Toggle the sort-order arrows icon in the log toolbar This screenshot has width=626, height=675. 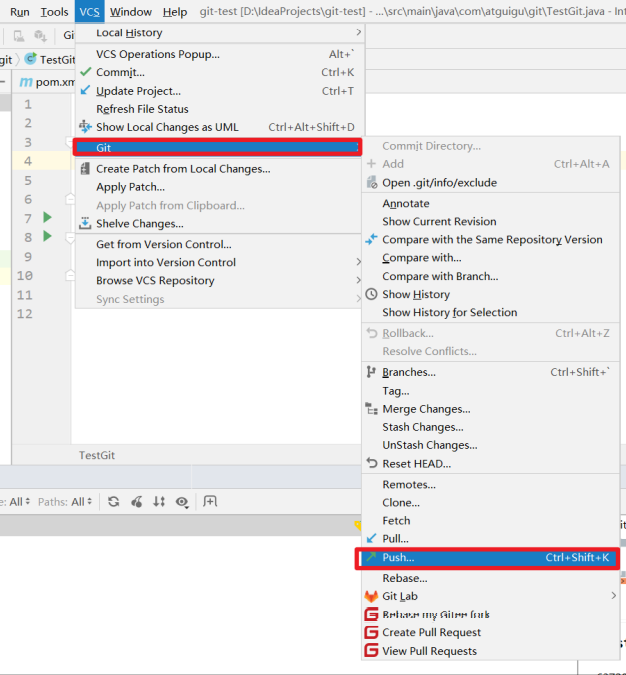[159, 502]
